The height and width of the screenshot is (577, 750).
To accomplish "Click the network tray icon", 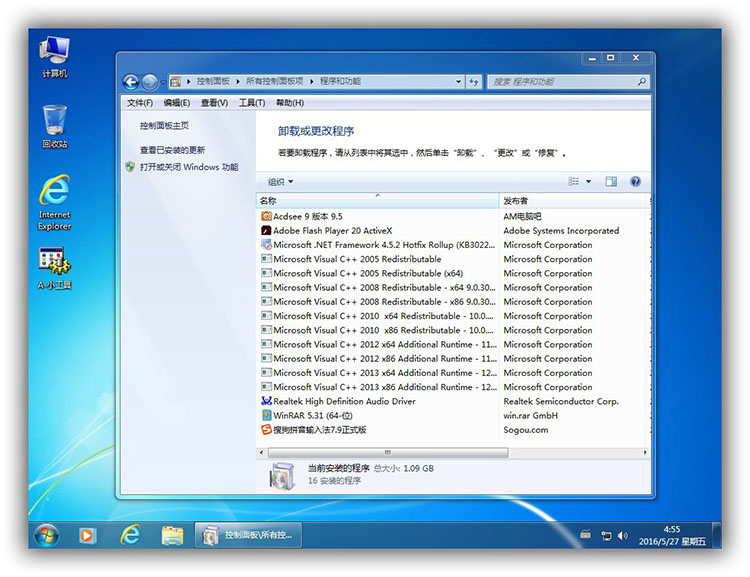I will coord(607,536).
